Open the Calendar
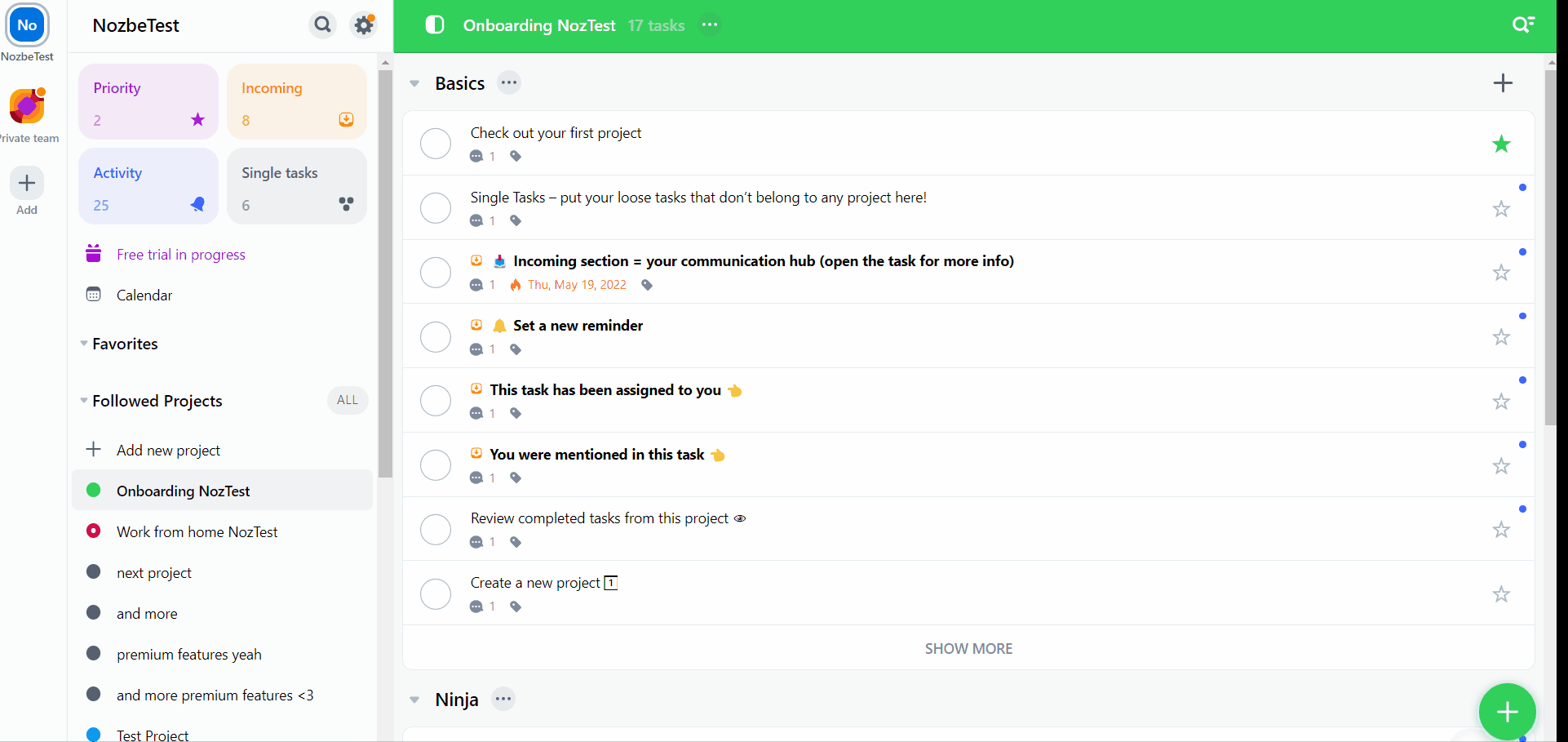The height and width of the screenshot is (742, 1568). tap(144, 295)
